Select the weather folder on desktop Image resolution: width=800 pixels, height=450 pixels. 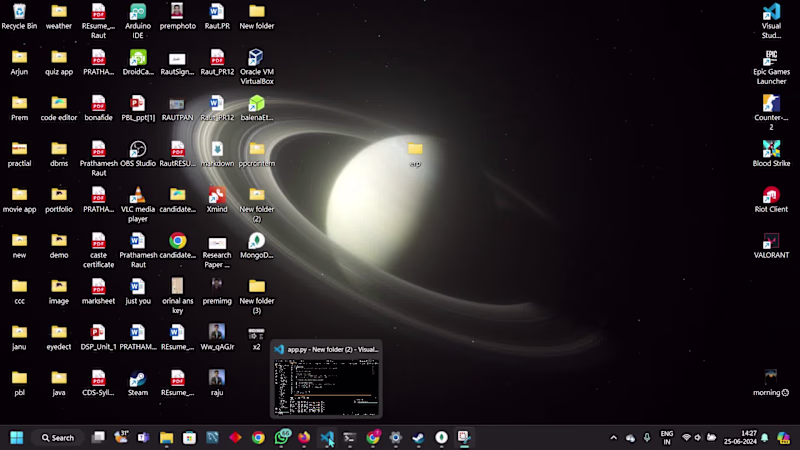[x=59, y=16]
